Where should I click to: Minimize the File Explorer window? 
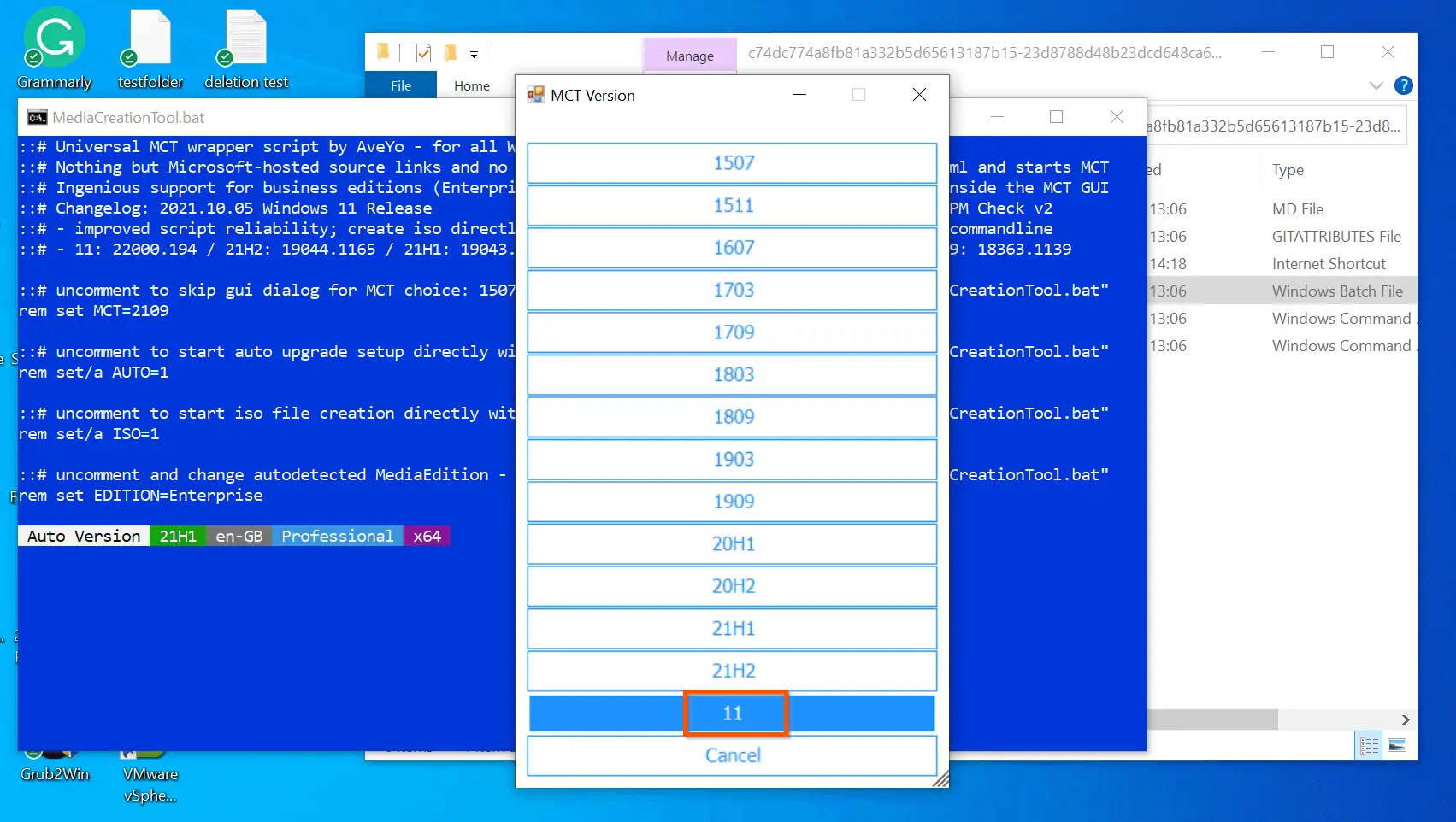(1268, 52)
